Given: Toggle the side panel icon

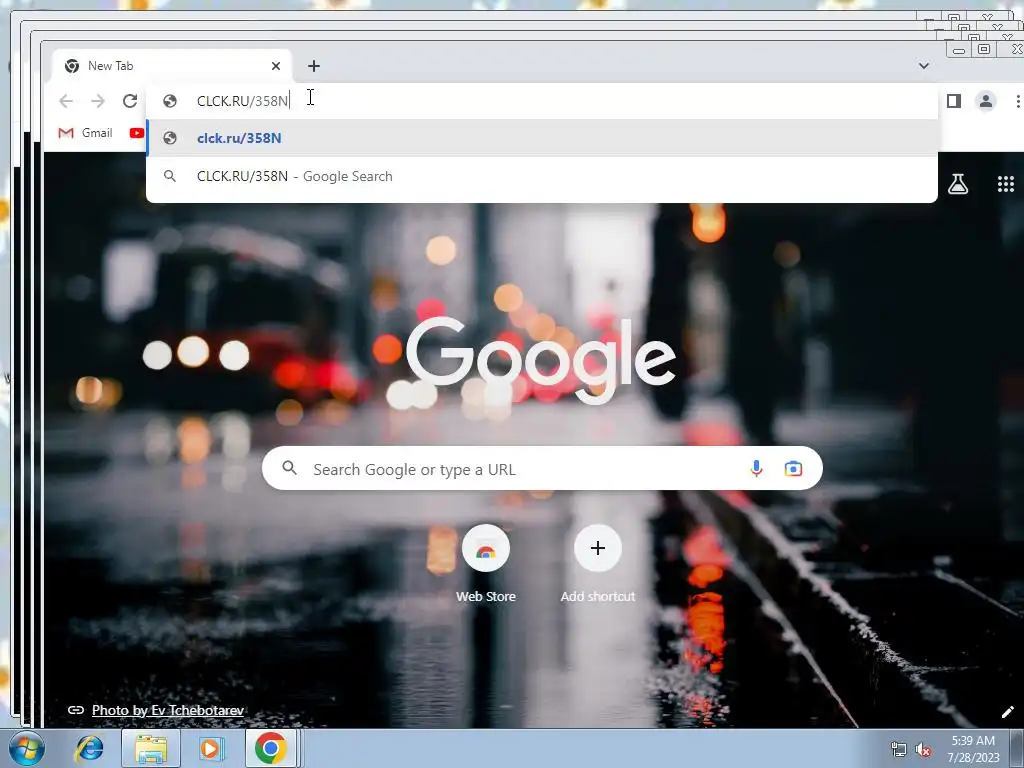Looking at the screenshot, I should pos(953,101).
